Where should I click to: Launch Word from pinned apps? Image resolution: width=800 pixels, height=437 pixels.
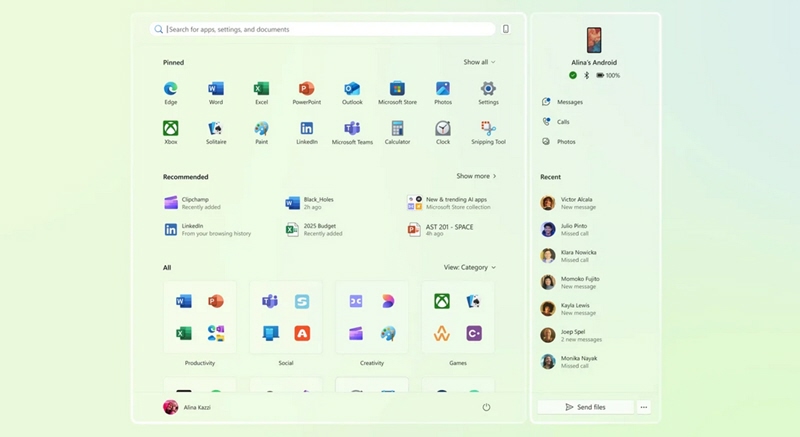click(x=216, y=93)
